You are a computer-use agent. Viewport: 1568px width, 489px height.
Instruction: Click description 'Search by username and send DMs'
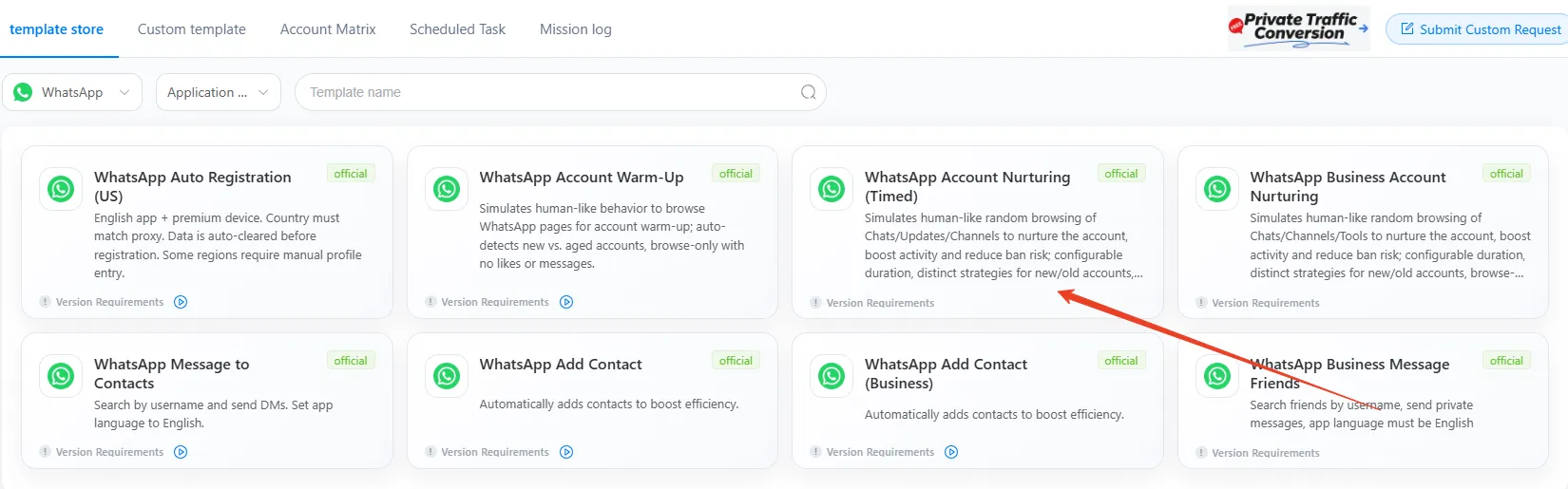coord(214,414)
